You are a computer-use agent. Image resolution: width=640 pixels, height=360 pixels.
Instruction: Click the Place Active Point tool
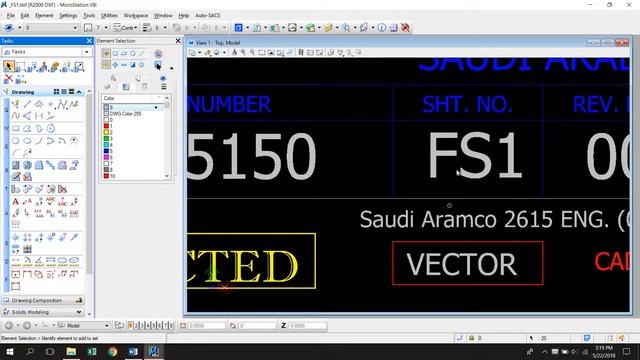(51, 104)
